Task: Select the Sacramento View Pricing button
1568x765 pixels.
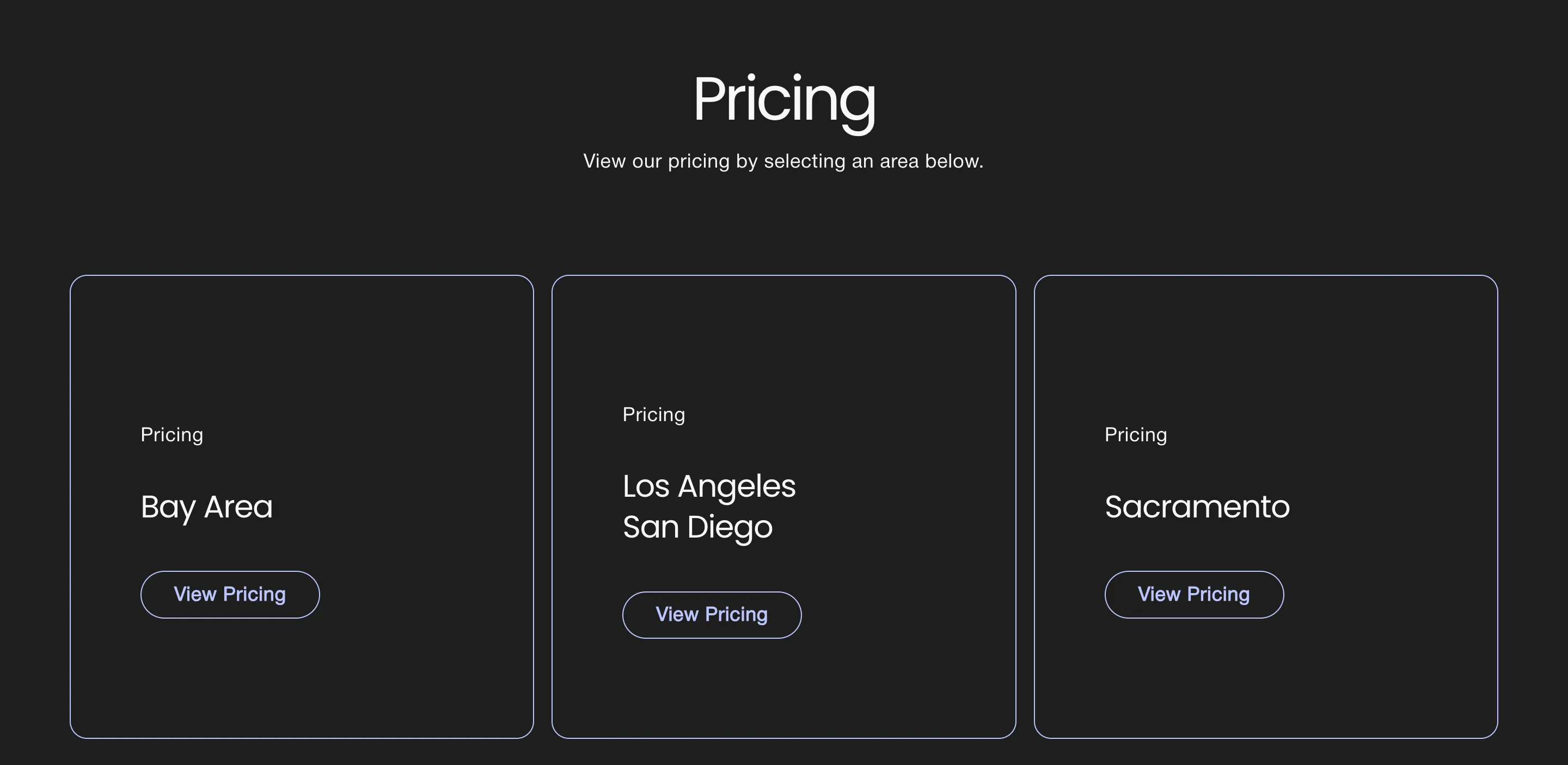Action: coord(1193,594)
